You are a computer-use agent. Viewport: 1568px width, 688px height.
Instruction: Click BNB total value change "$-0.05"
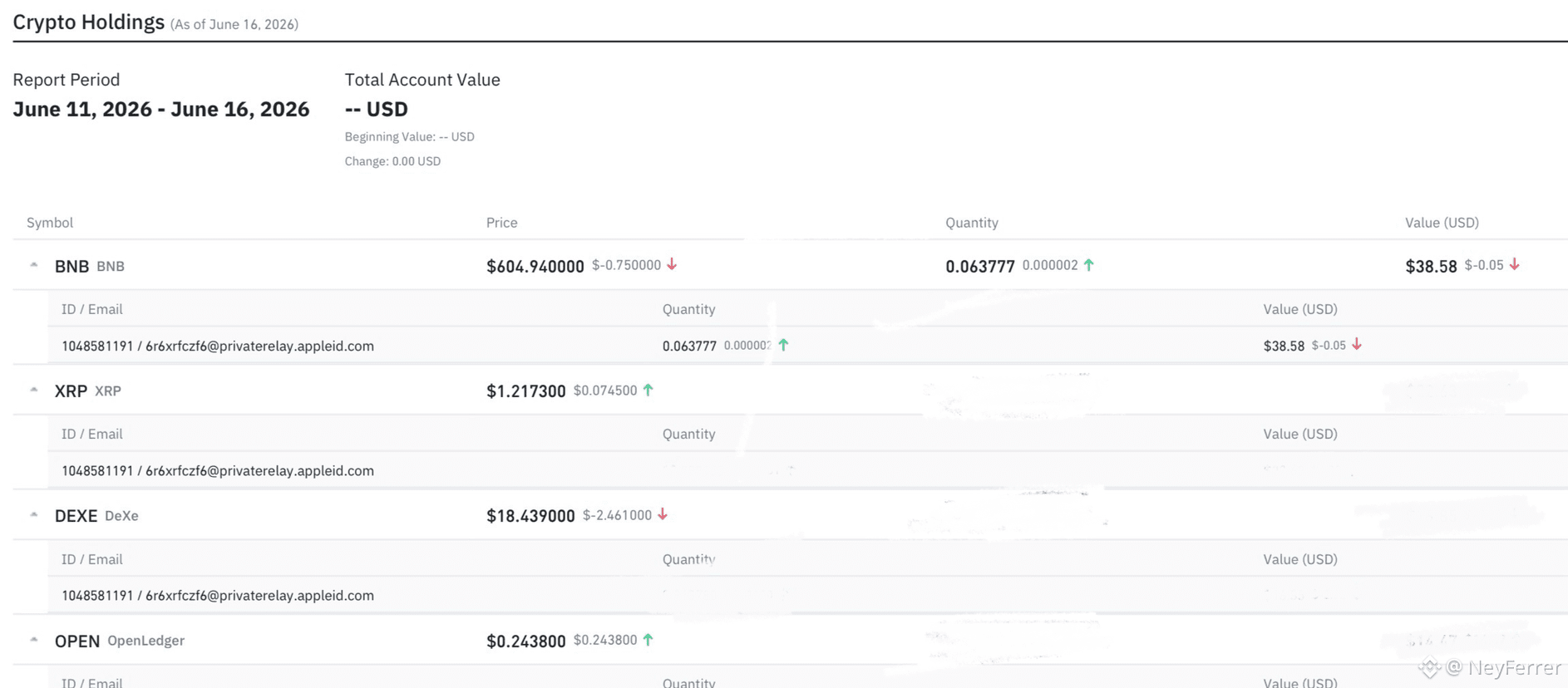pos(1484,265)
